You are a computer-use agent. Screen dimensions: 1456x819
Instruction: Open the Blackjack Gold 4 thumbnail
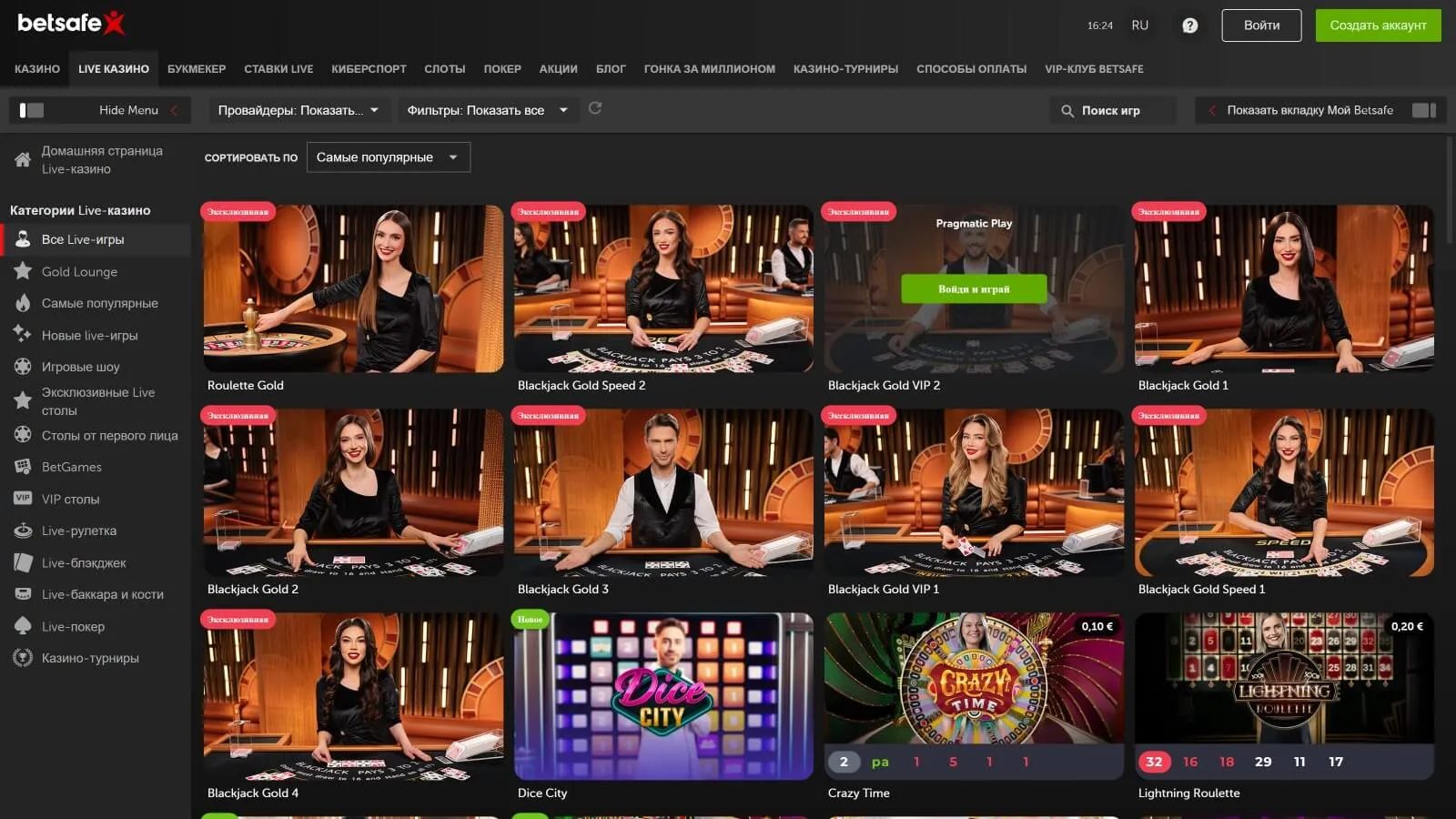353,696
